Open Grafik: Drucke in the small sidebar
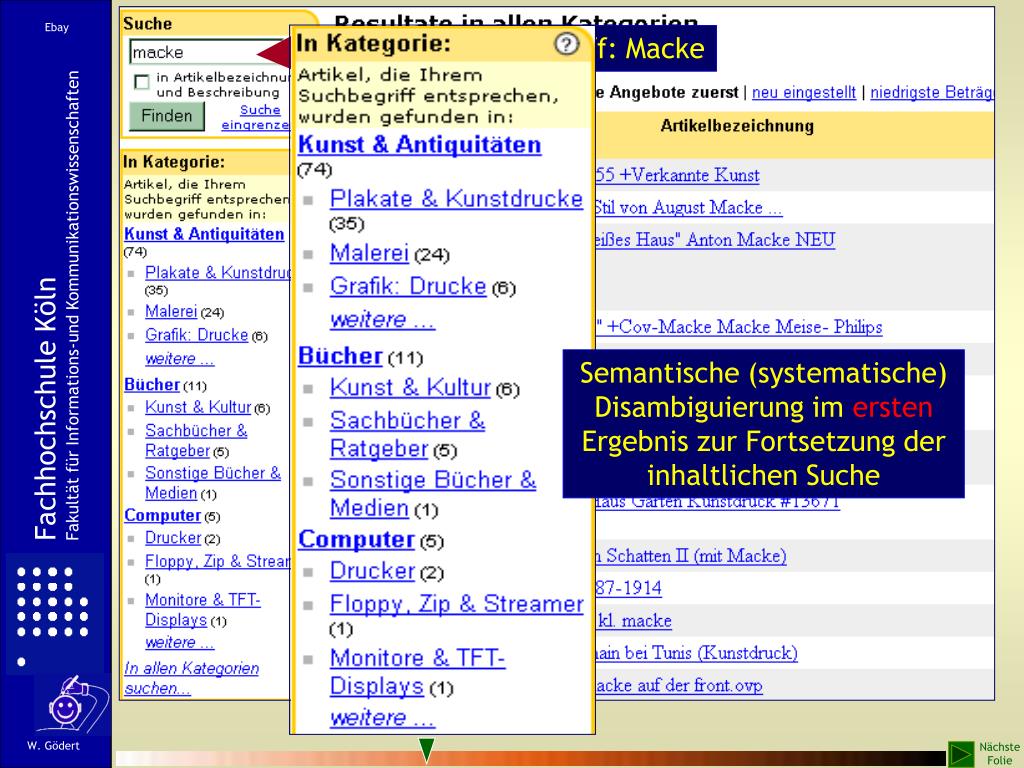 click(x=197, y=335)
